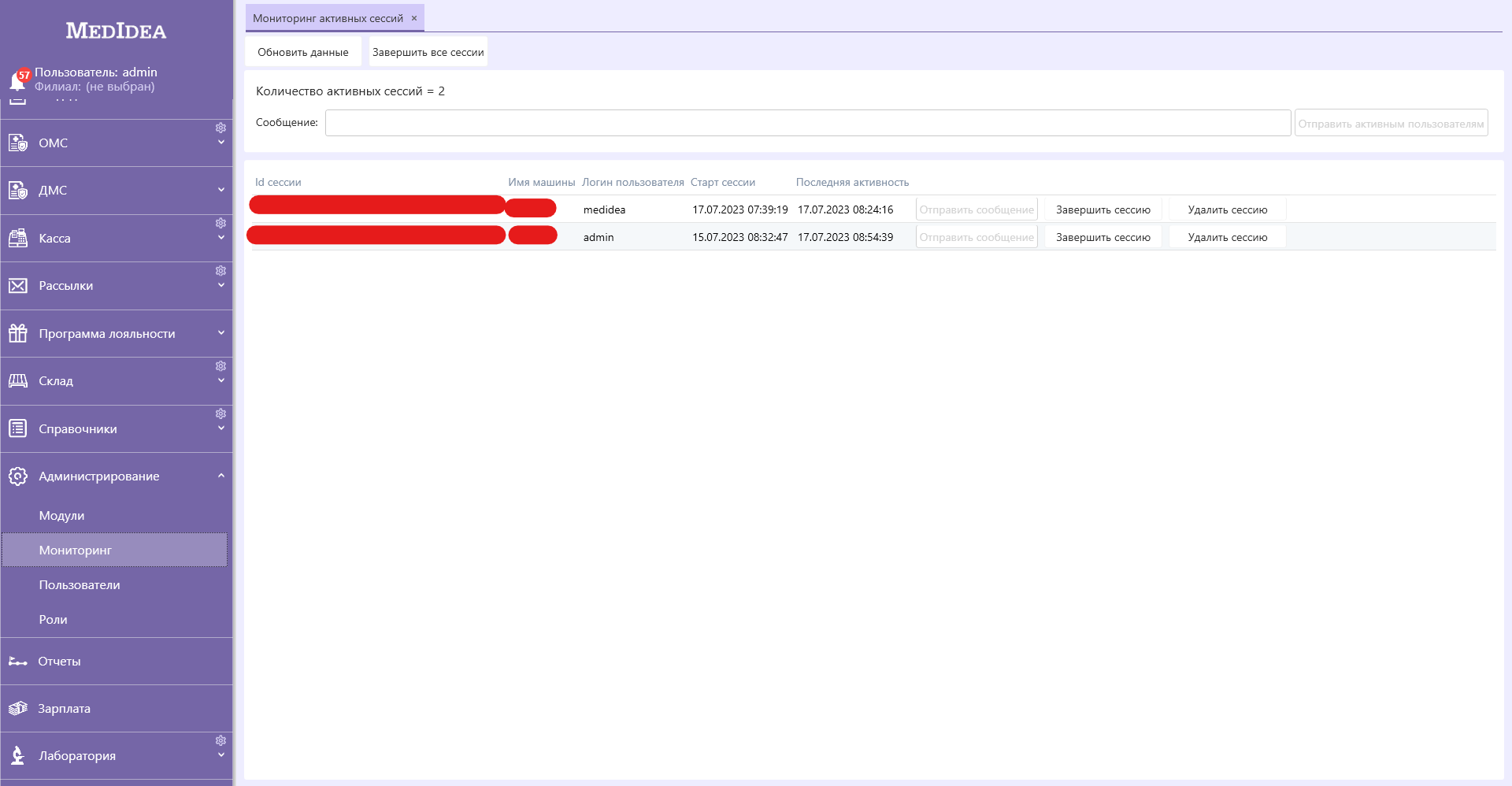Image resolution: width=1512 pixels, height=786 pixels.
Task: Click last activity 17.07.2023 08:24:16
Action: tap(845, 209)
